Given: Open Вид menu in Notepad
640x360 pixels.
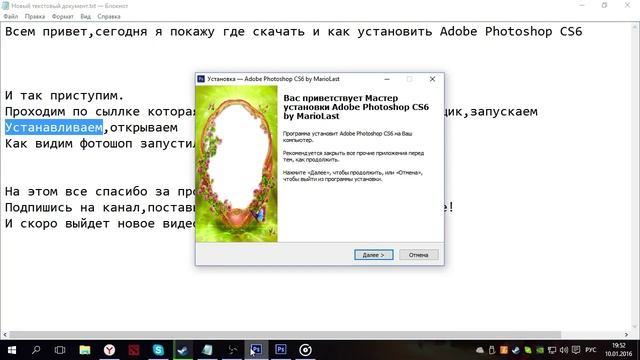Looking at the screenshot, I should tap(85, 16).
